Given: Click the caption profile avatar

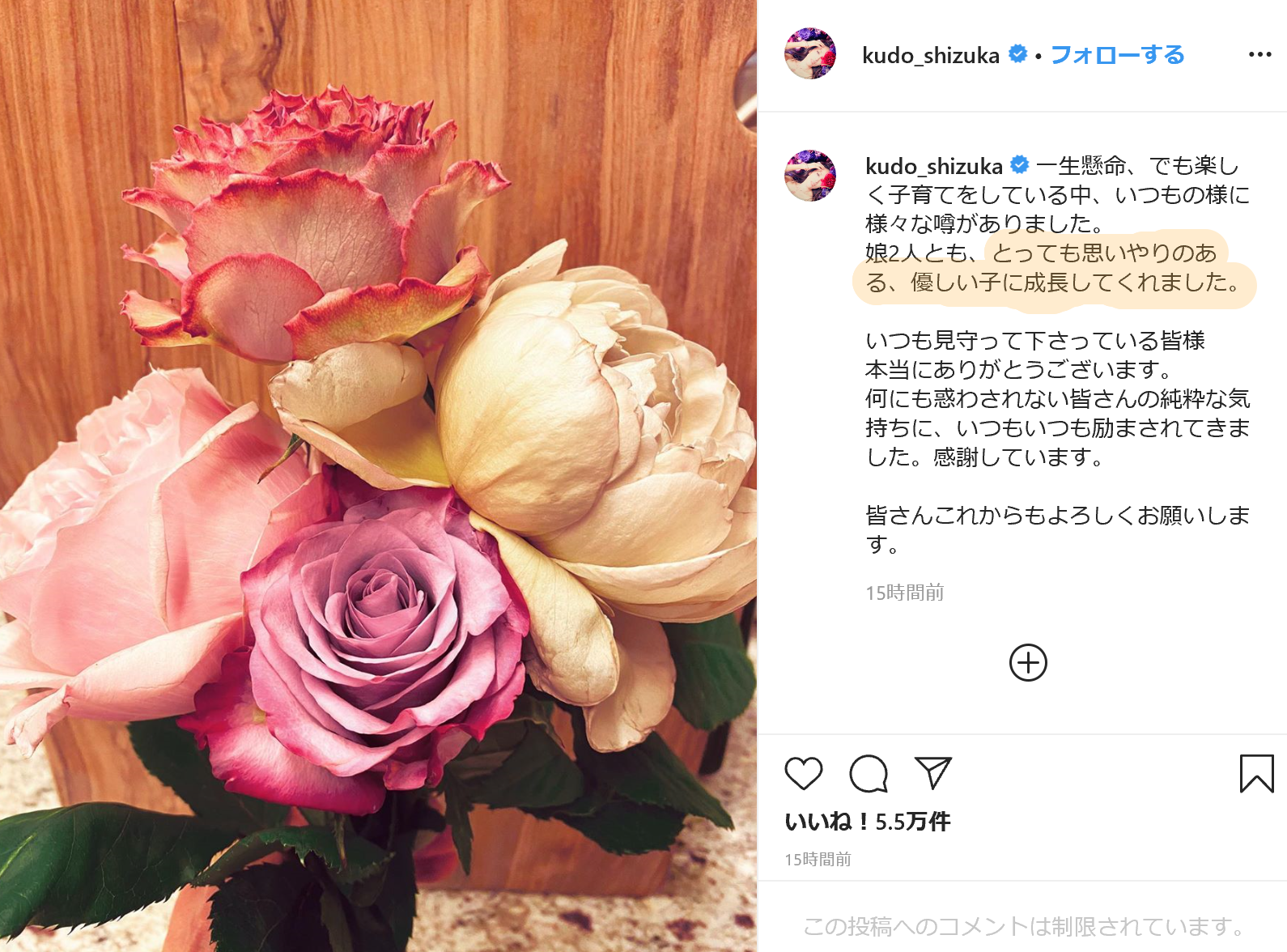Looking at the screenshot, I should click(x=810, y=176).
